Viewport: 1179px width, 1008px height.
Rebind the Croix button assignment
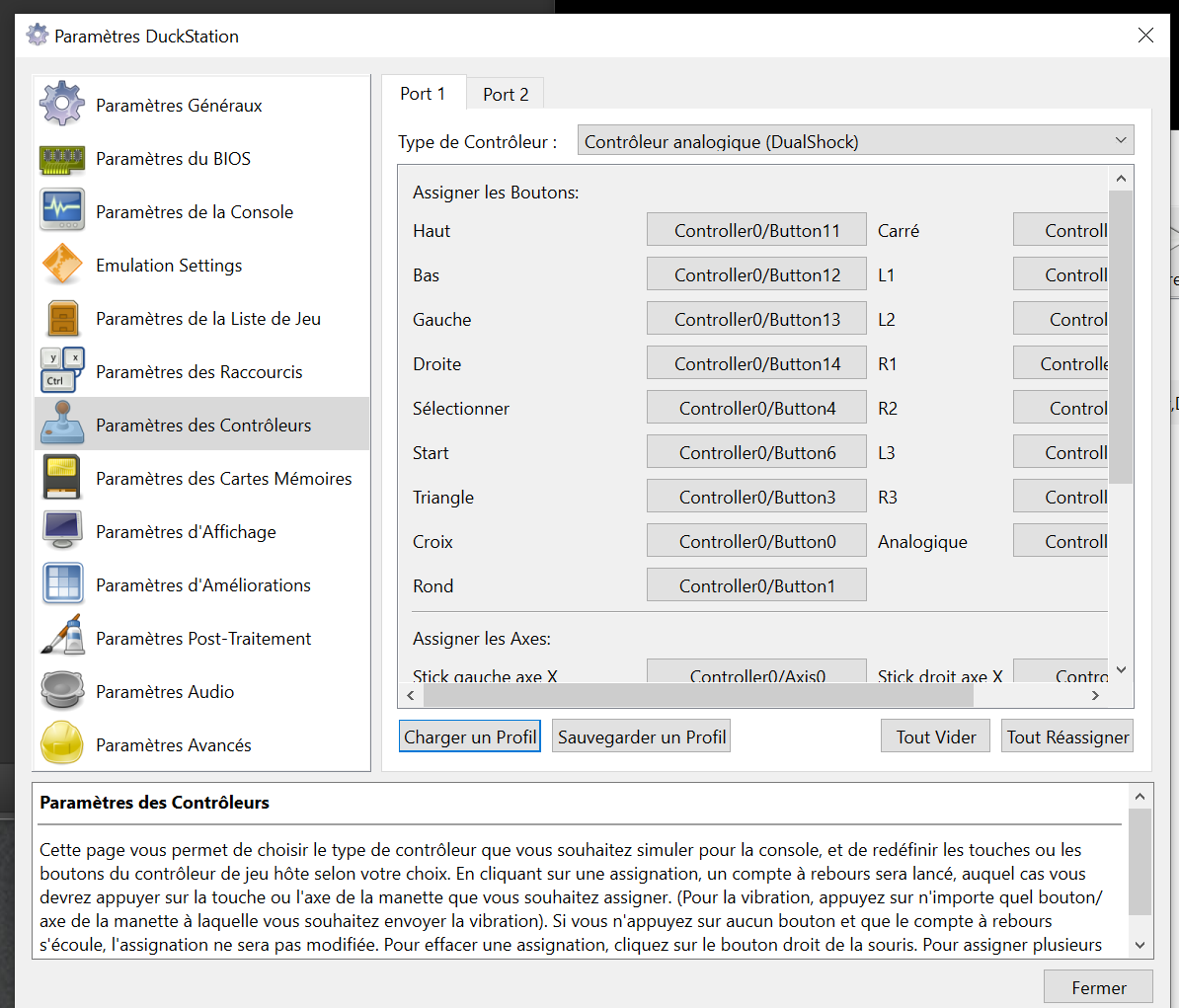(x=756, y=540)
